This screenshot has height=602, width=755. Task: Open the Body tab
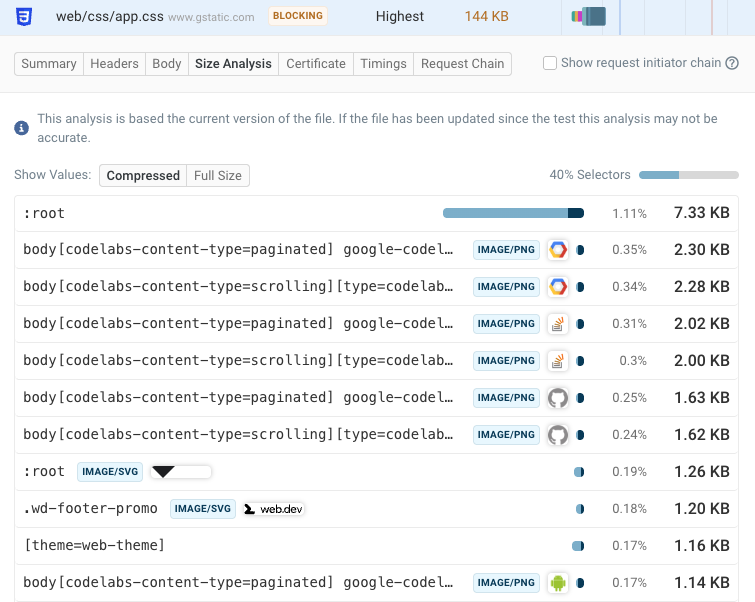[x=167, y=64]
